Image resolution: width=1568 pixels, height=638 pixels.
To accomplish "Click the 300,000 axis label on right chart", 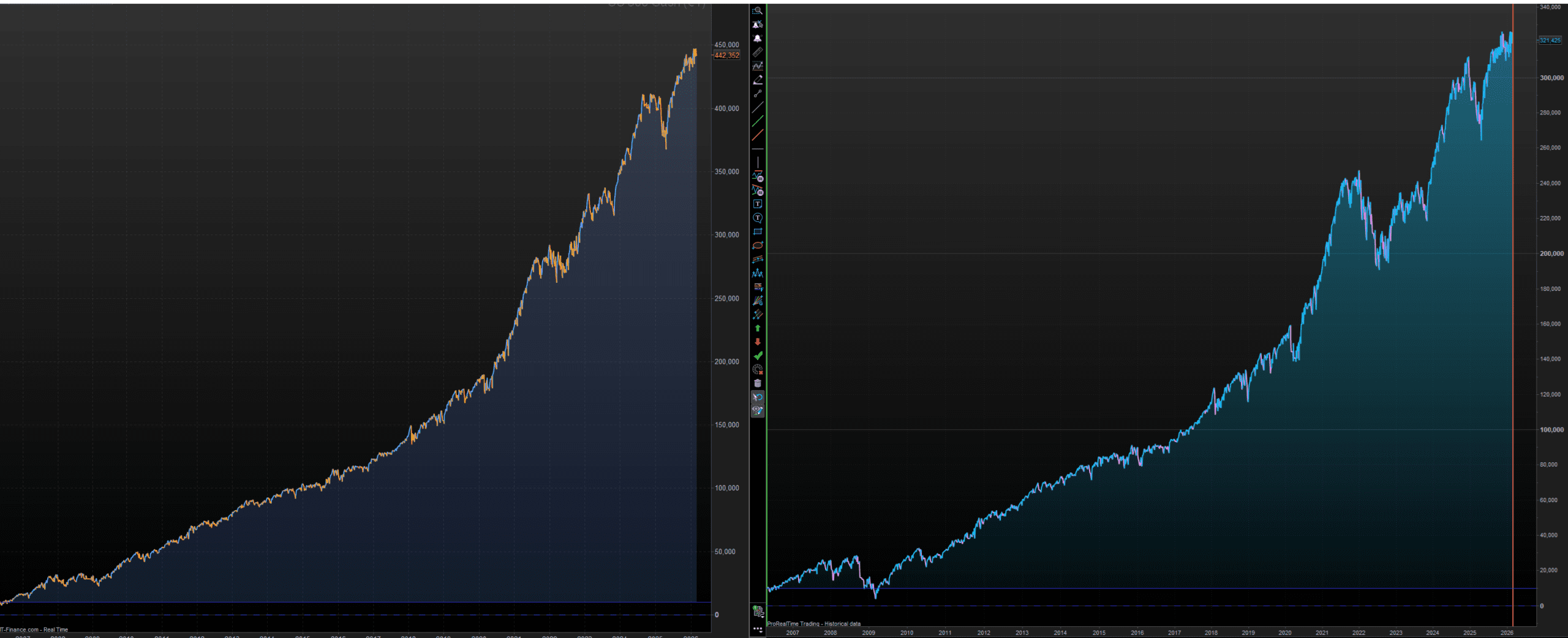I will pyautogui.click(x=1551, y=78).
